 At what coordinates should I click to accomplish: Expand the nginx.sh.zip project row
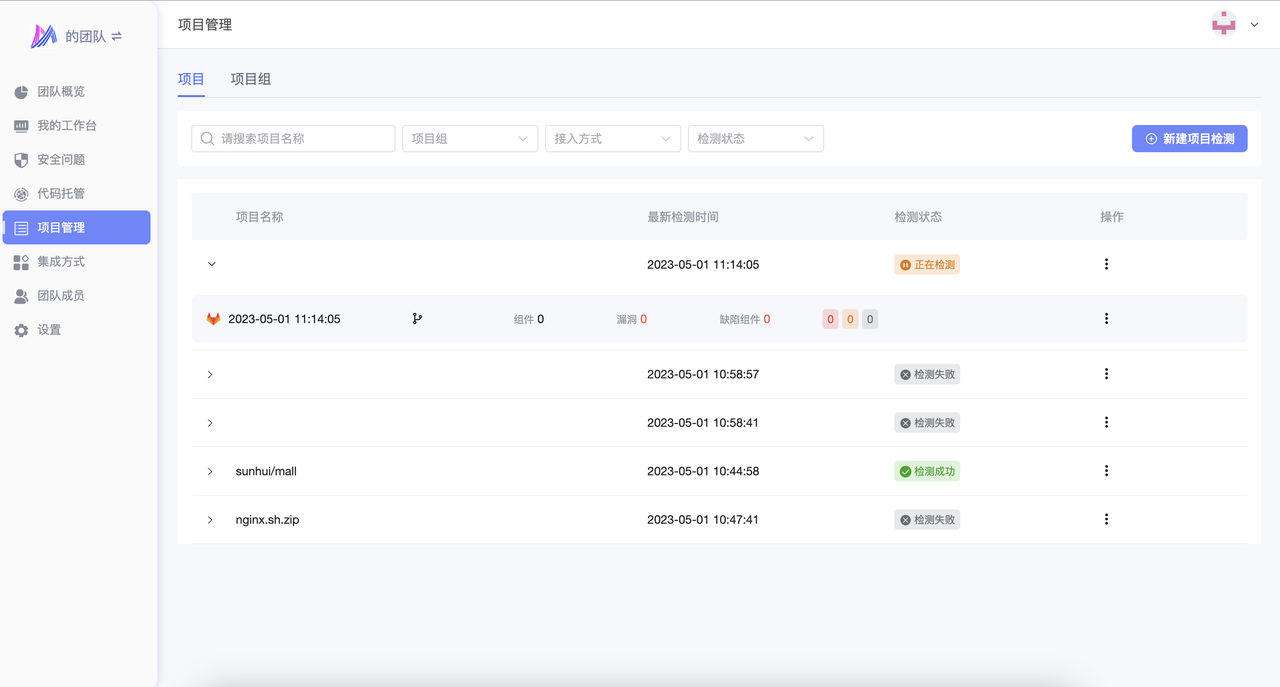click(x=210, y=520)
